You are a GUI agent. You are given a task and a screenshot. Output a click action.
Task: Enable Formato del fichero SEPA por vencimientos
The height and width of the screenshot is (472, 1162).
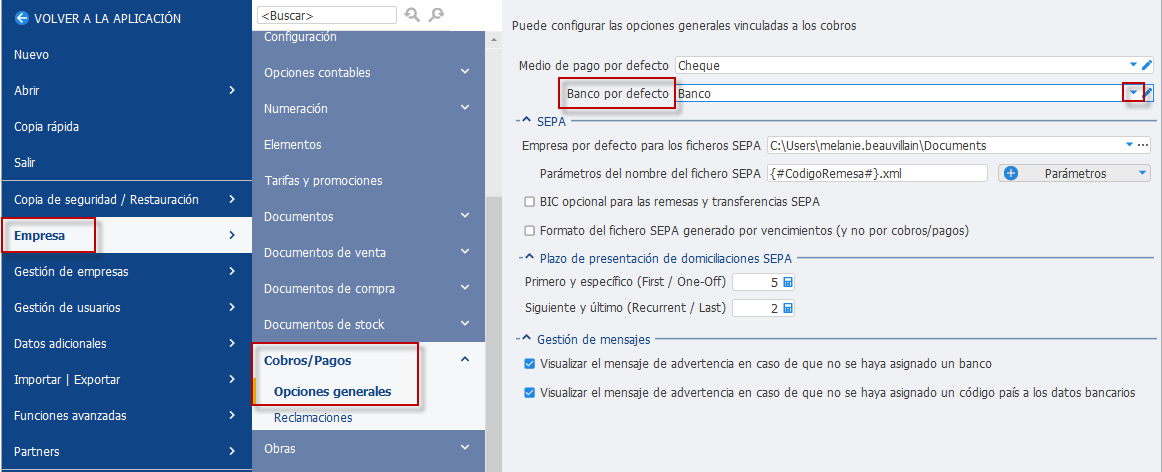(x=529, y=230)
